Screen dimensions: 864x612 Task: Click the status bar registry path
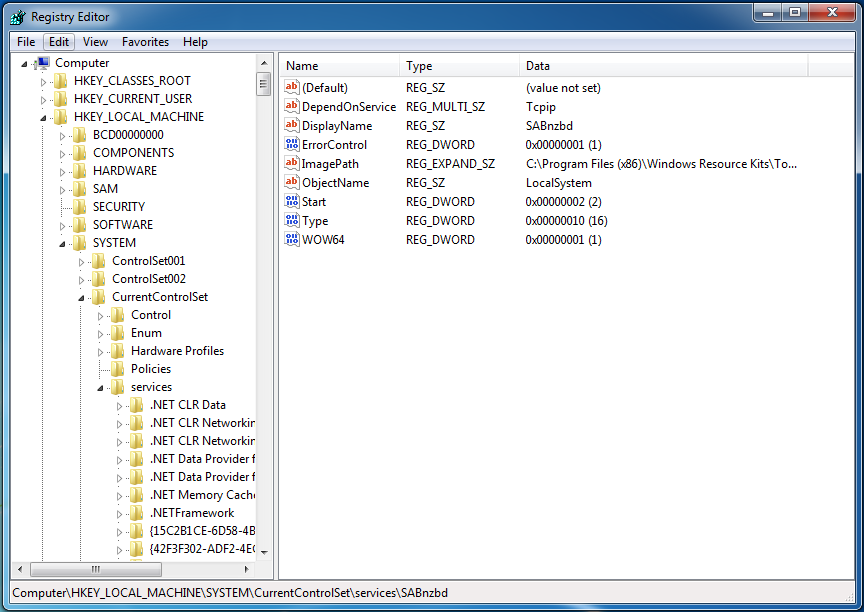230,593
